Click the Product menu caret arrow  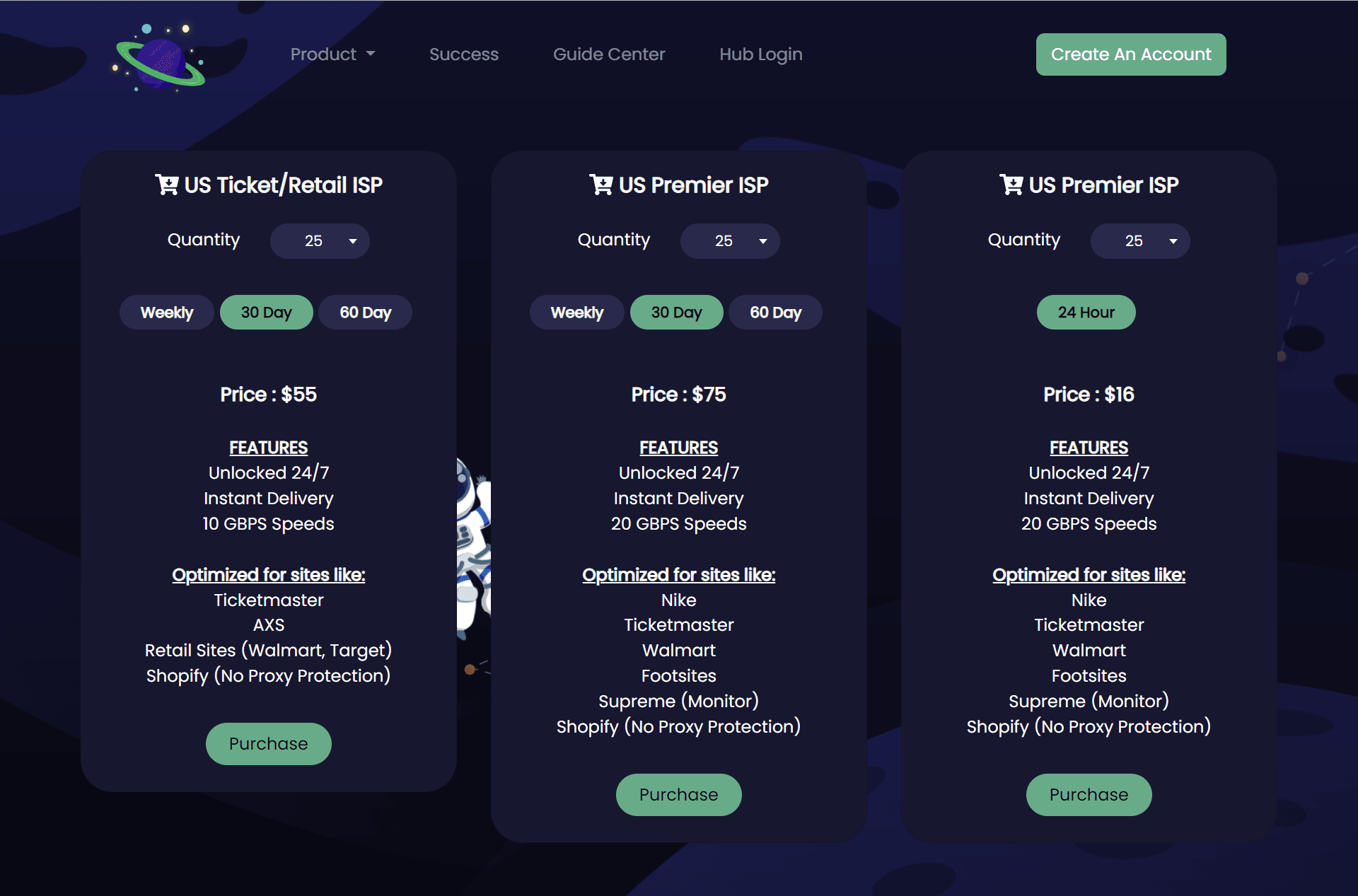point(371,54)
